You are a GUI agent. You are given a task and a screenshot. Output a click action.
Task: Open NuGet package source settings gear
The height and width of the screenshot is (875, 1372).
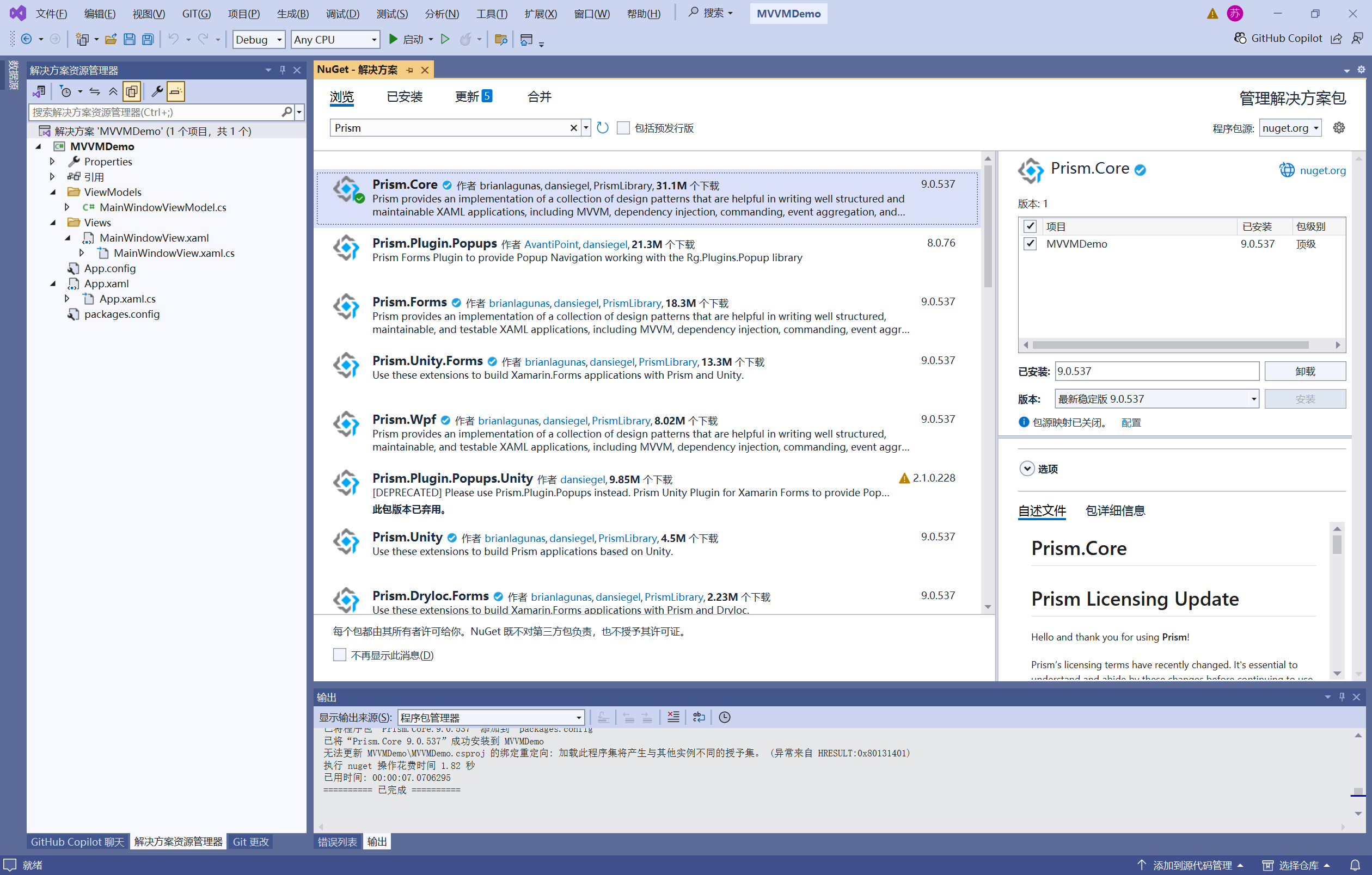pyautogui.click(x=1339, y=127)
